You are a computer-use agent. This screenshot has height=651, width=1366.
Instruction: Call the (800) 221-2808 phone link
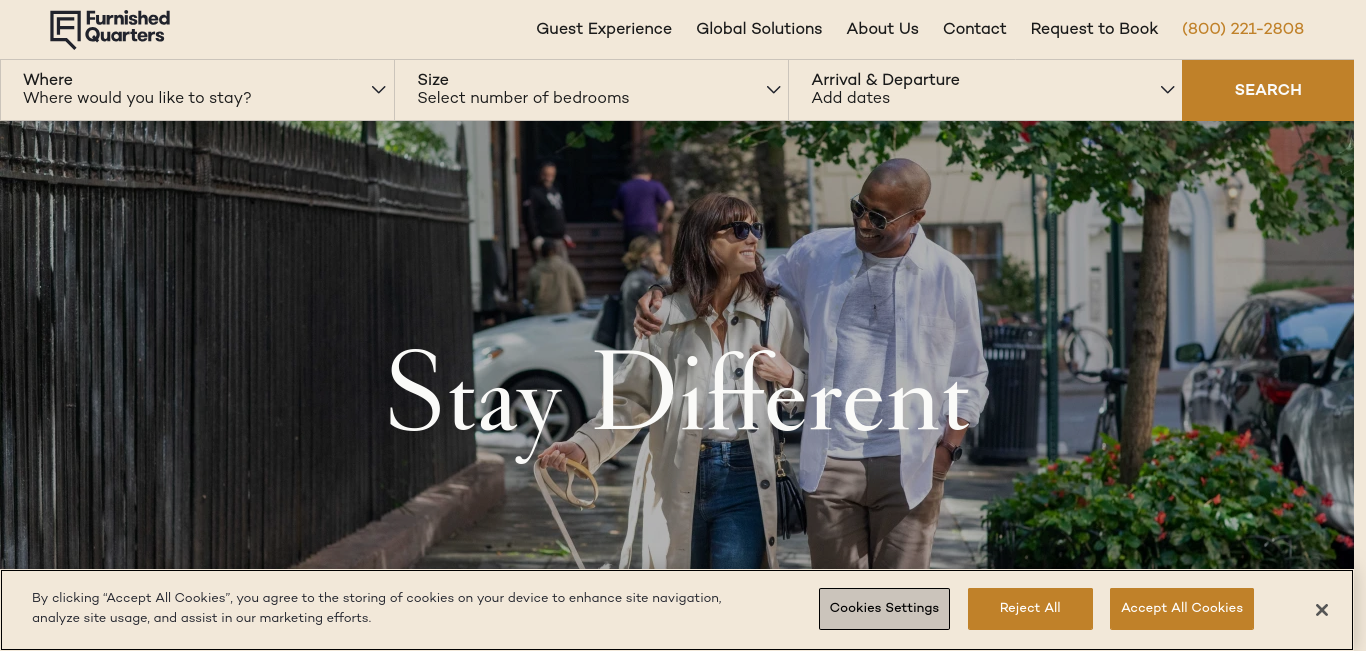click(1243, 29)
